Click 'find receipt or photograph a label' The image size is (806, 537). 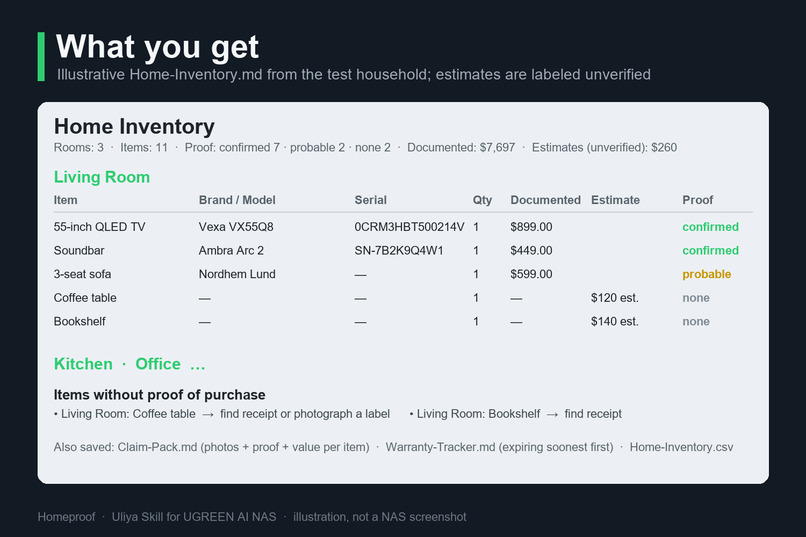305,414
